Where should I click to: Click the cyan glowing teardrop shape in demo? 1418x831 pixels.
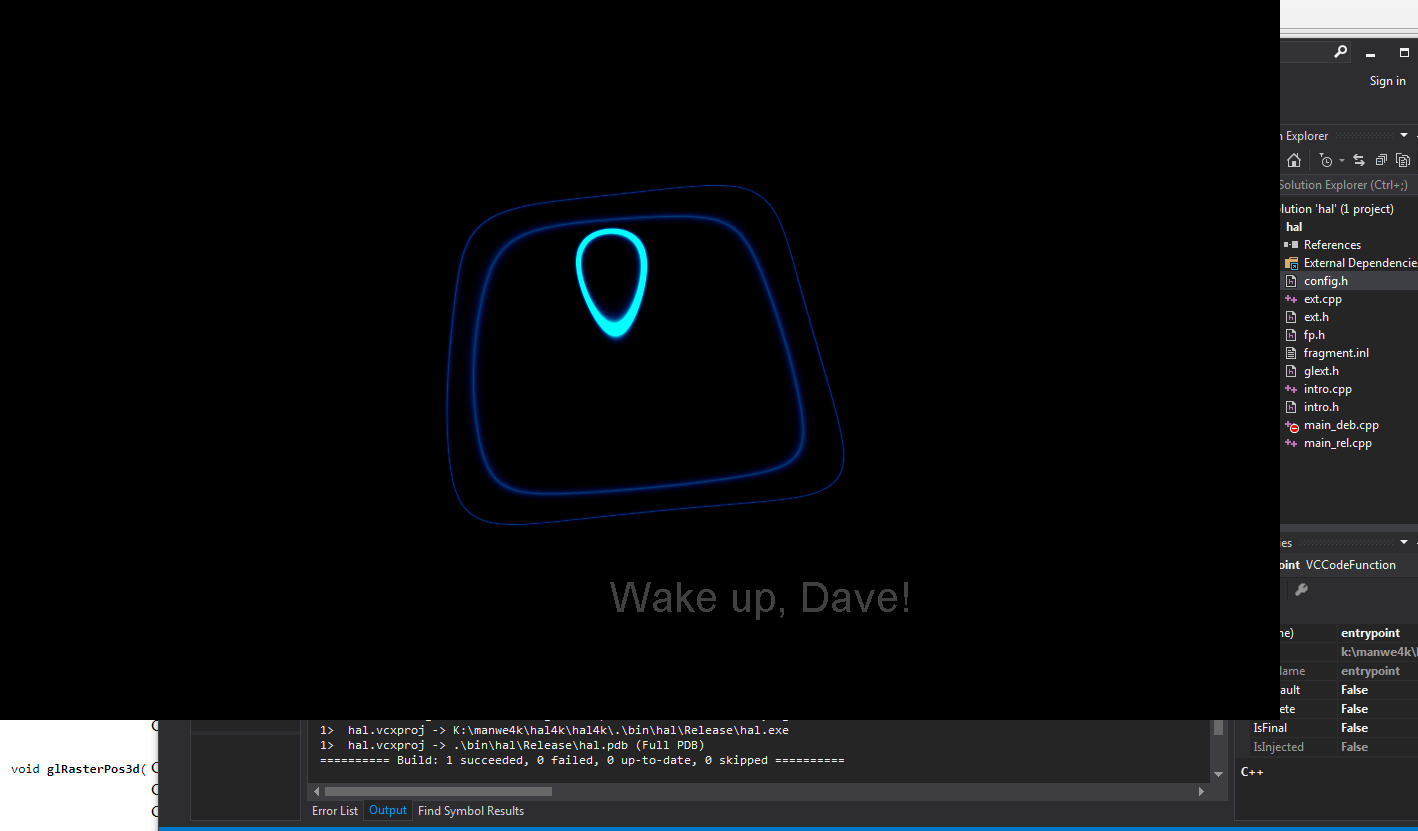(612, 283)
